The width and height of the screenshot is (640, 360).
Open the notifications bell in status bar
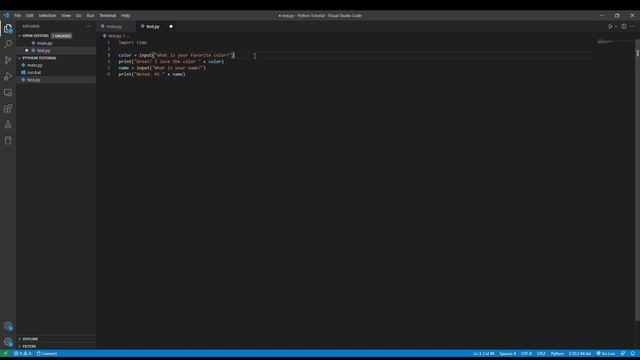[633, 354]
